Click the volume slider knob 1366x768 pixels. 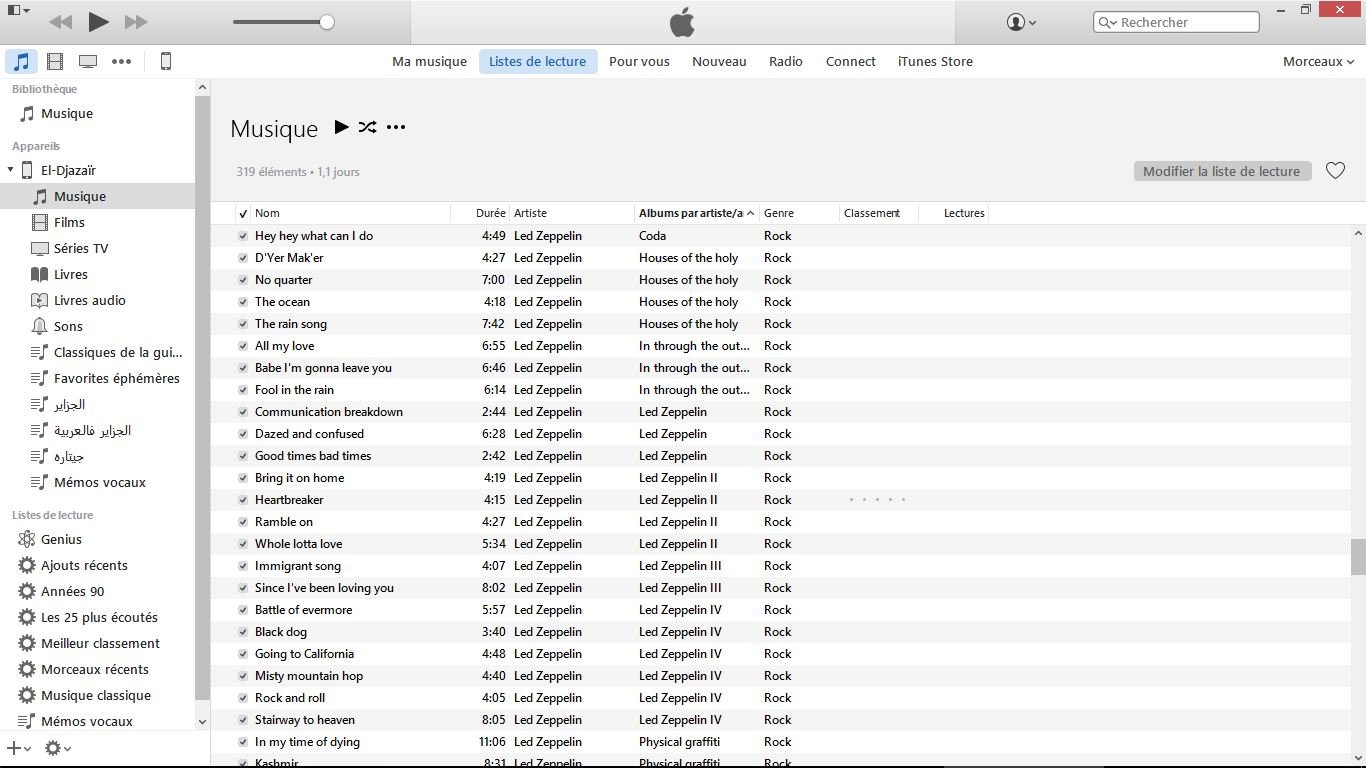click(x=327, y=22)
